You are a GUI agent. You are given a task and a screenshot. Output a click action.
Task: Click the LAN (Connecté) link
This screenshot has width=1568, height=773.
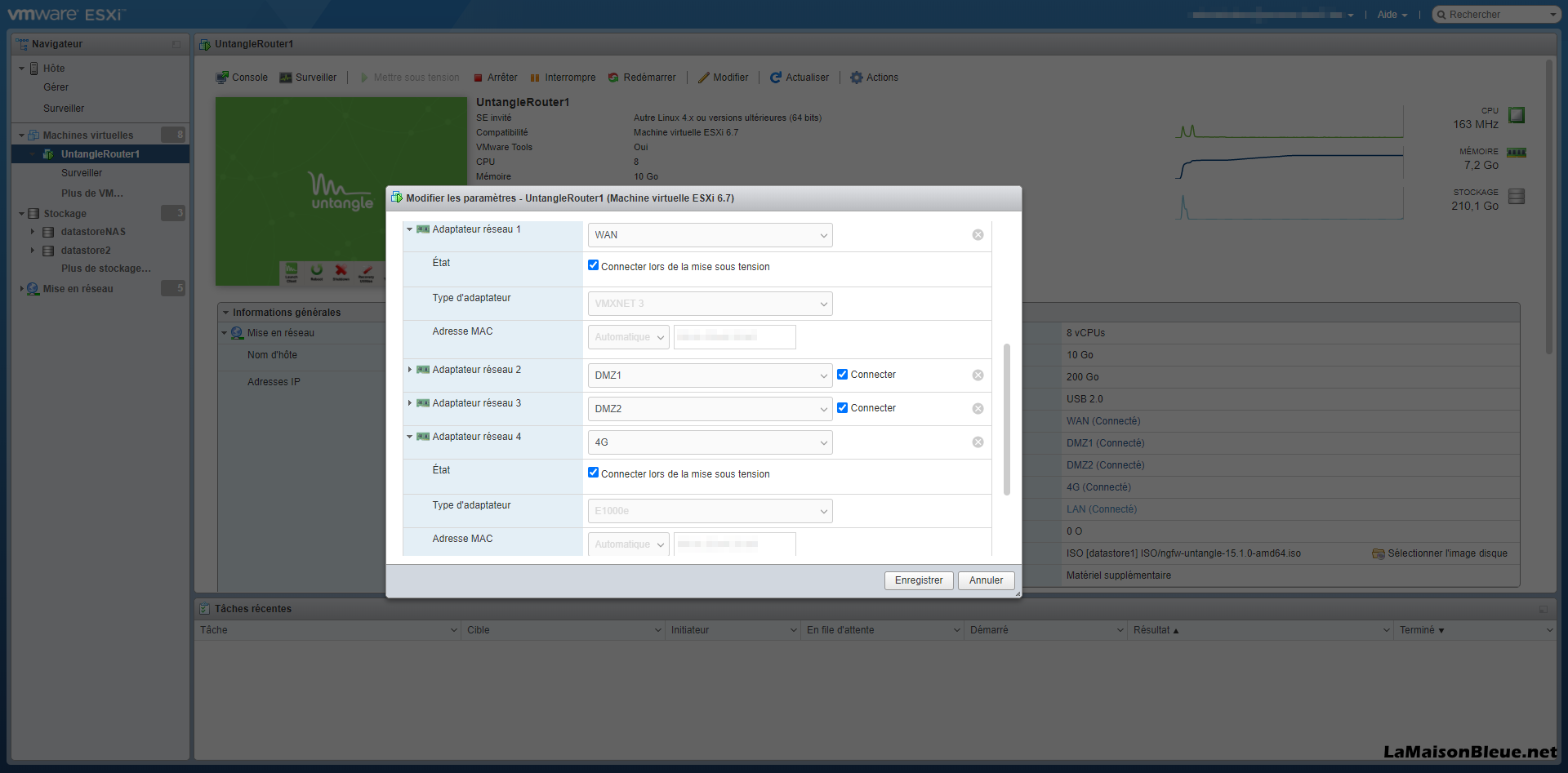tap(1101, 509)
